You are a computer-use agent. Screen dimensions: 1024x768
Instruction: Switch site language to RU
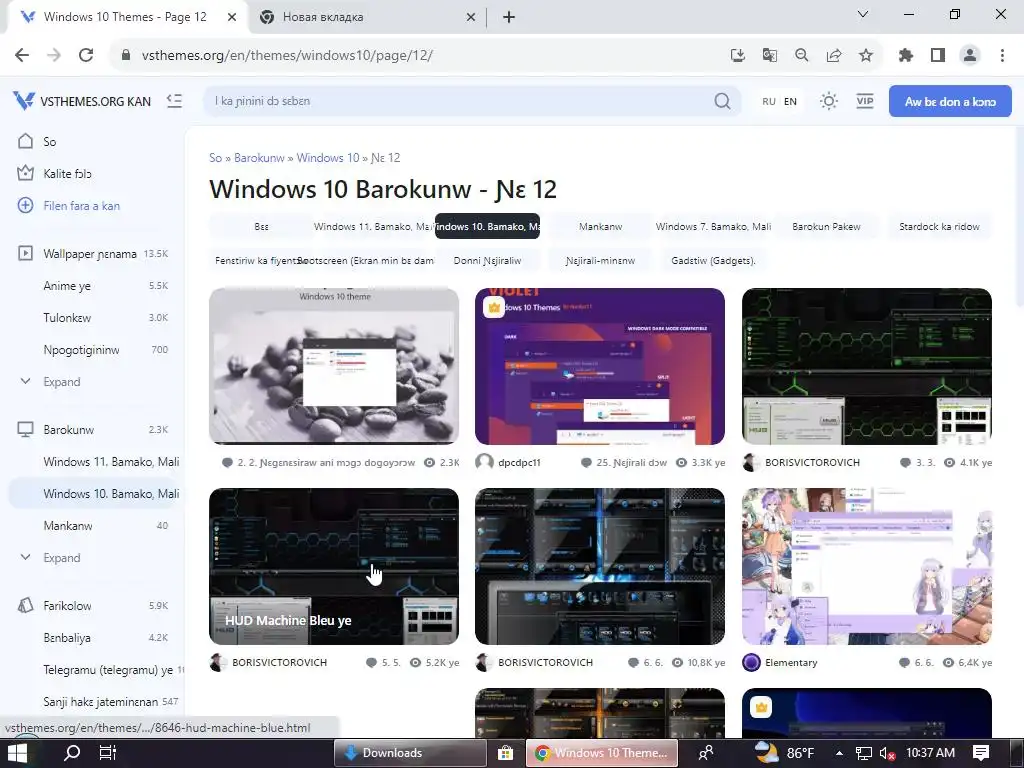pos(769,101)
